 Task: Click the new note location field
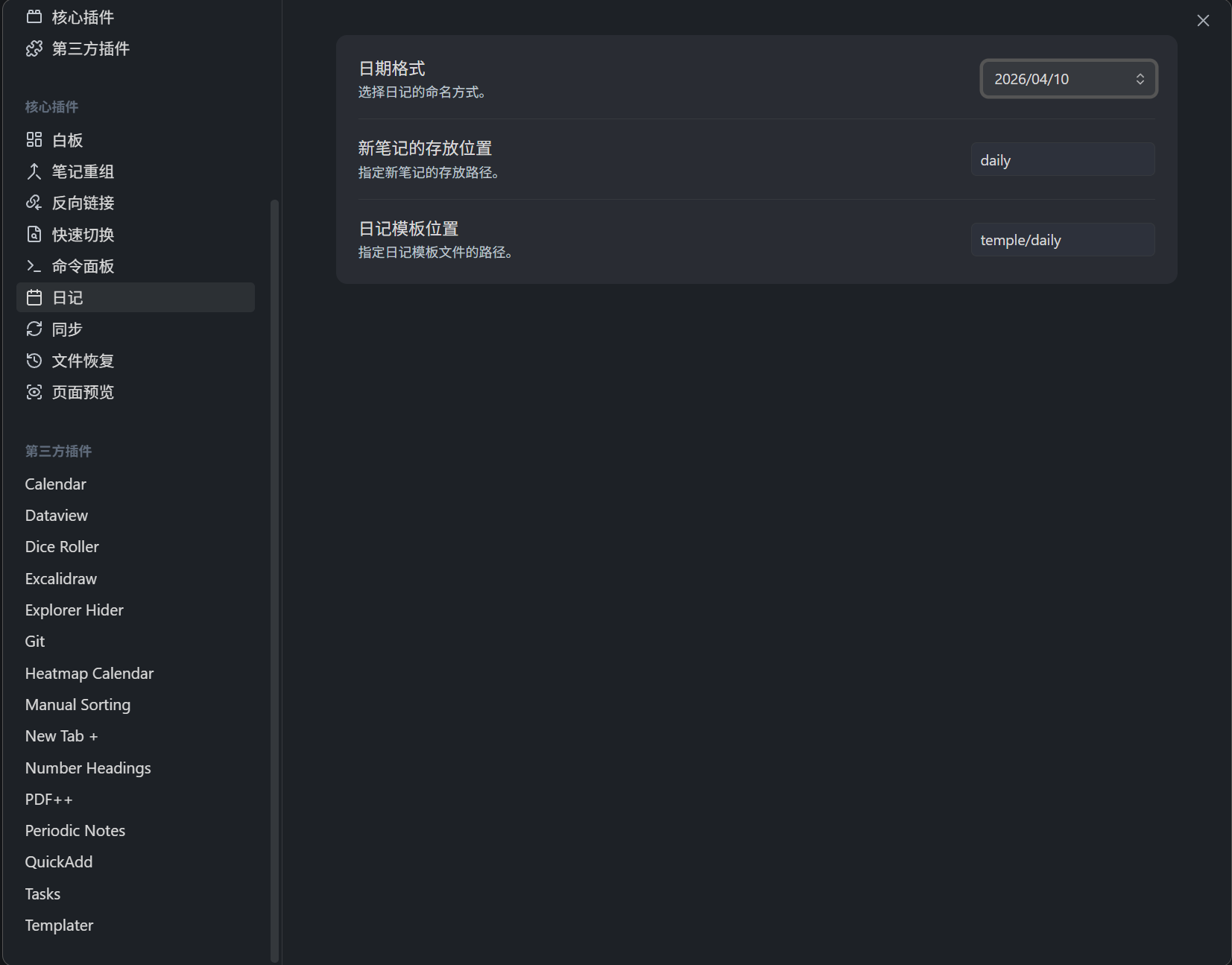[x=1062, y=160]
